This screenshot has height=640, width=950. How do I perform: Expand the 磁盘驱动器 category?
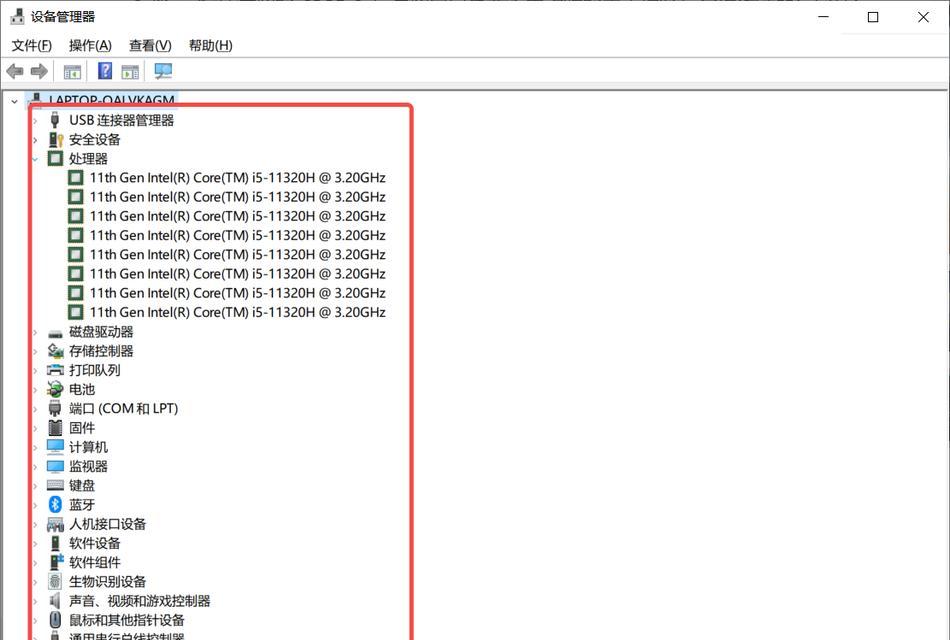[x=35, y=332]
